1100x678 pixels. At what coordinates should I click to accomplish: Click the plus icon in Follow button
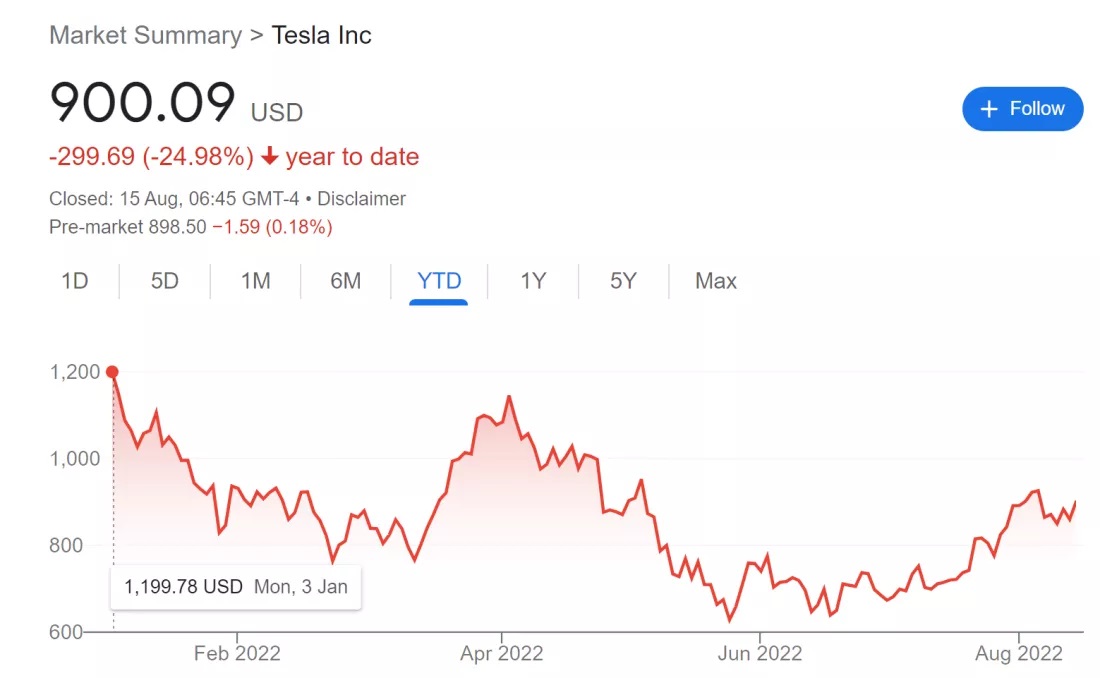tap(989, 109)
